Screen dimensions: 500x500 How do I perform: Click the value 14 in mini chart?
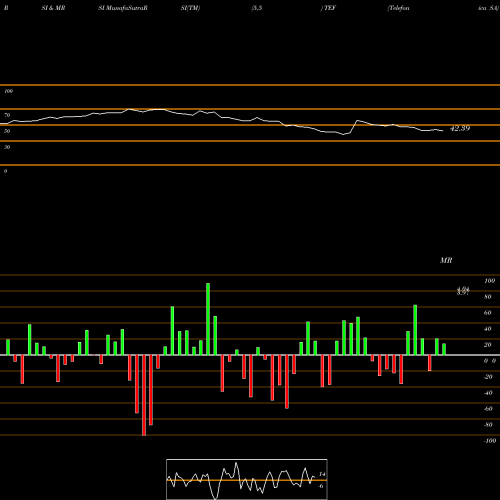pos(322,474)
